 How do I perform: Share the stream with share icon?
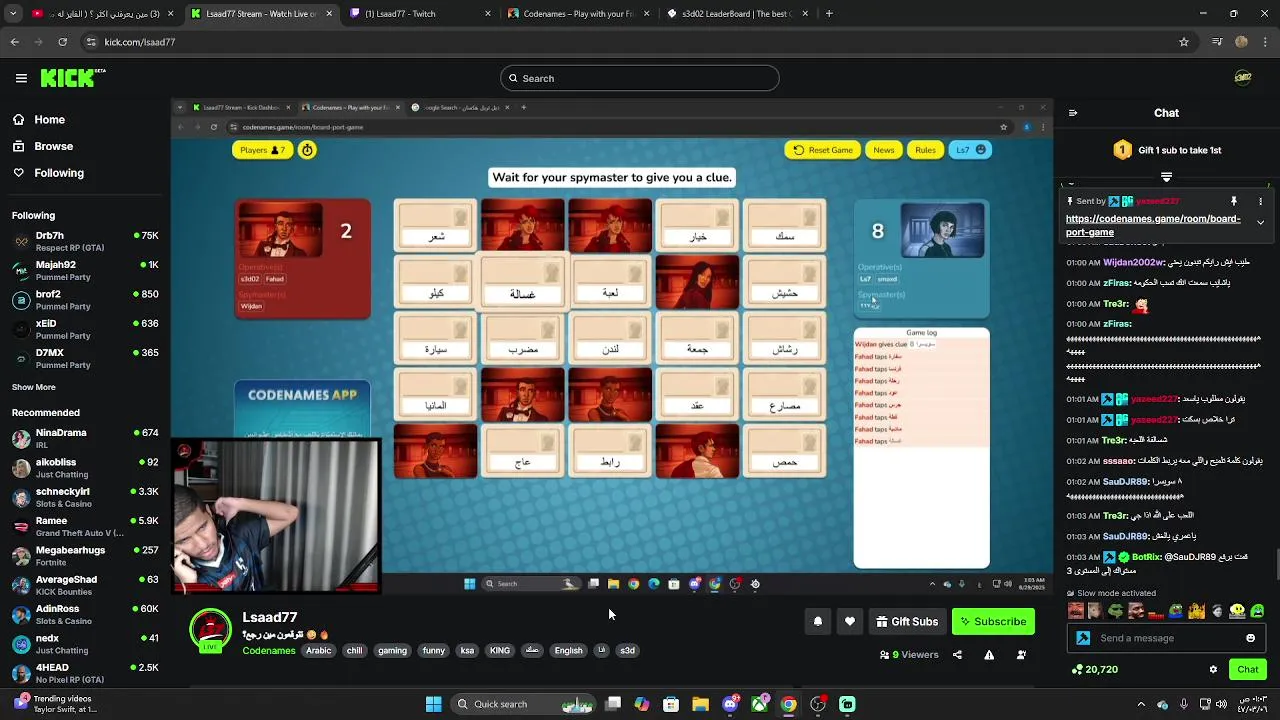[957, 655]
